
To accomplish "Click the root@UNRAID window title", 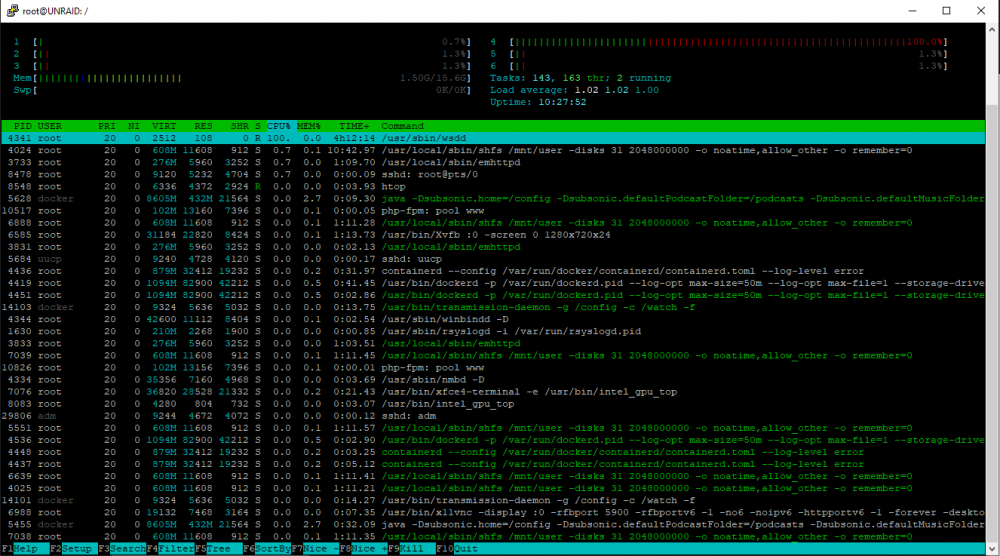I will 55,11.
